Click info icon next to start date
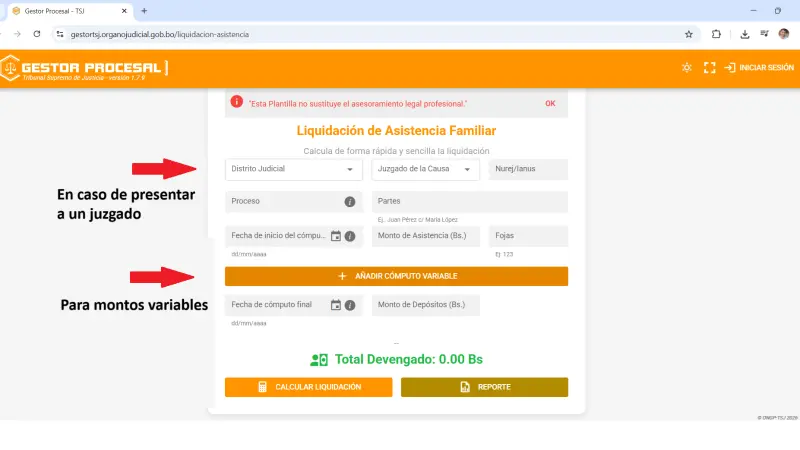The image size is (800, 450). pos(350,237)
